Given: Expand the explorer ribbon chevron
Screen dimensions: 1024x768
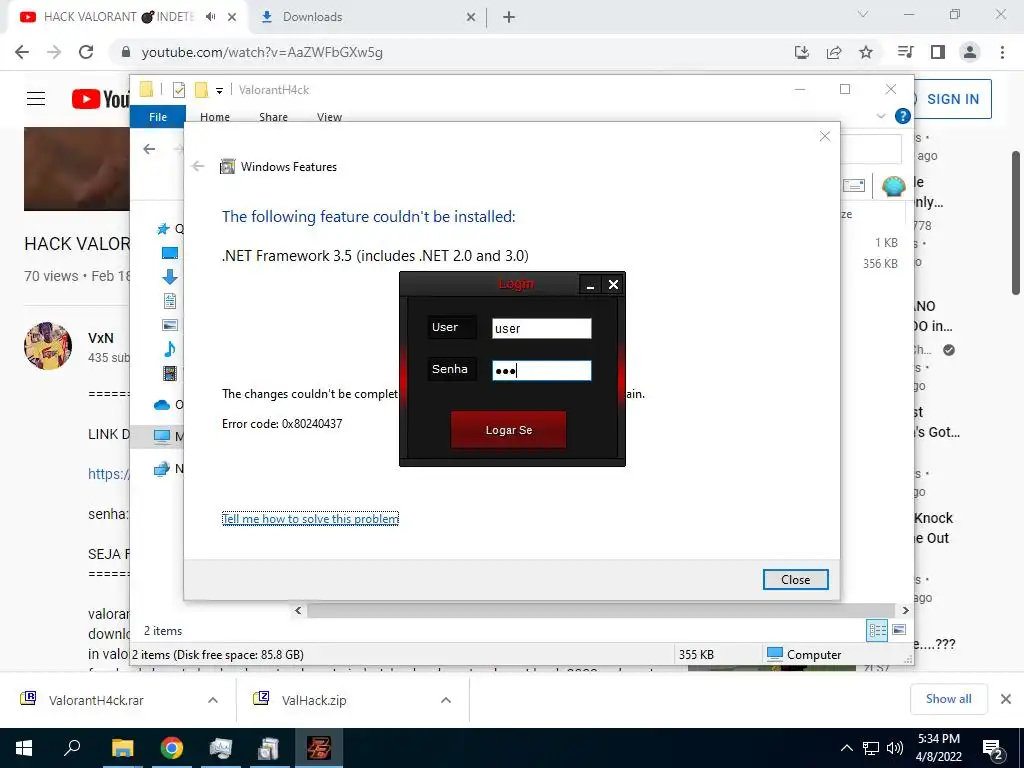Looking at the screenshot, I should click(x=881, y=116).
